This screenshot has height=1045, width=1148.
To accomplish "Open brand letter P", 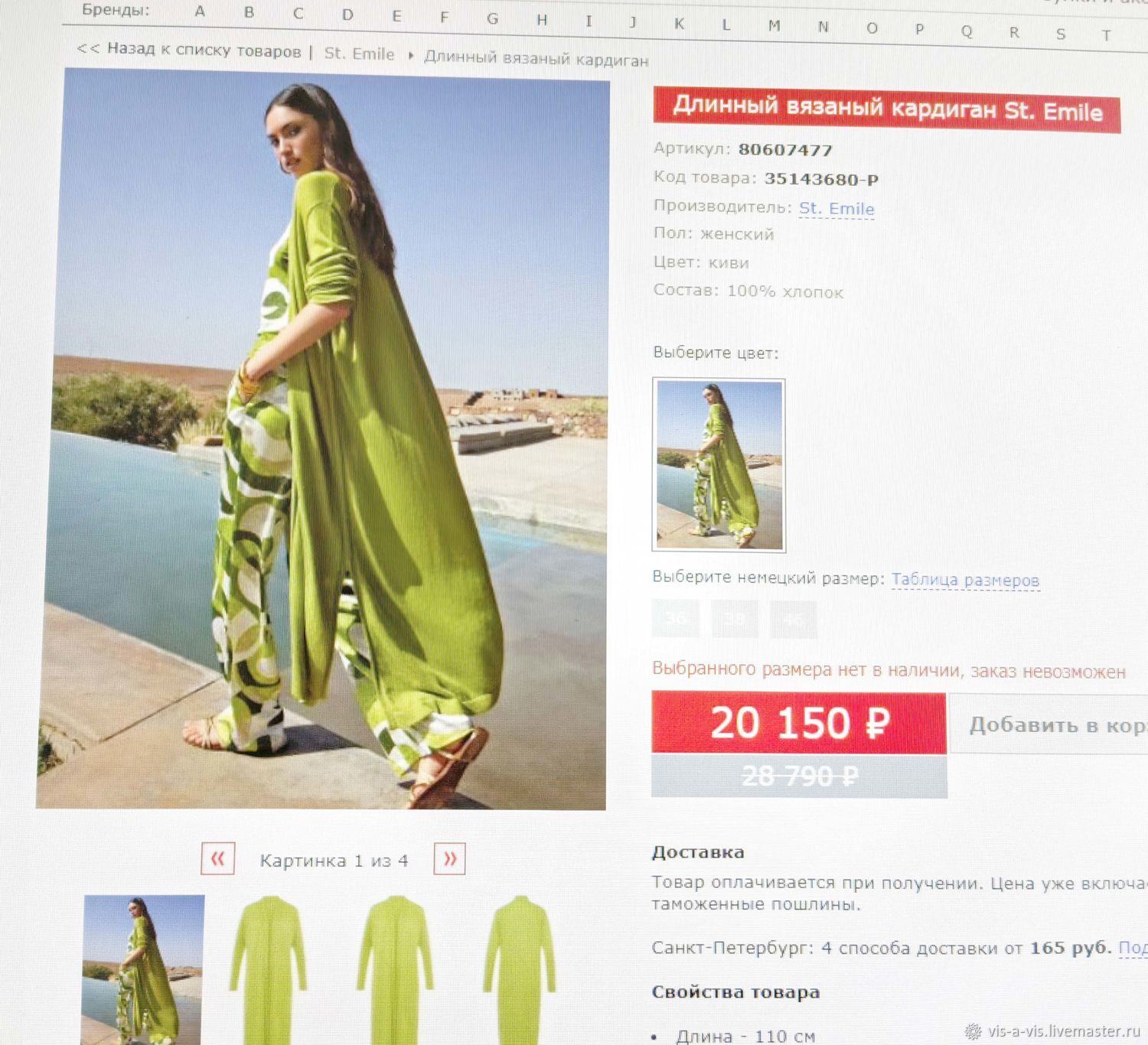I will (x=920, y=30).
